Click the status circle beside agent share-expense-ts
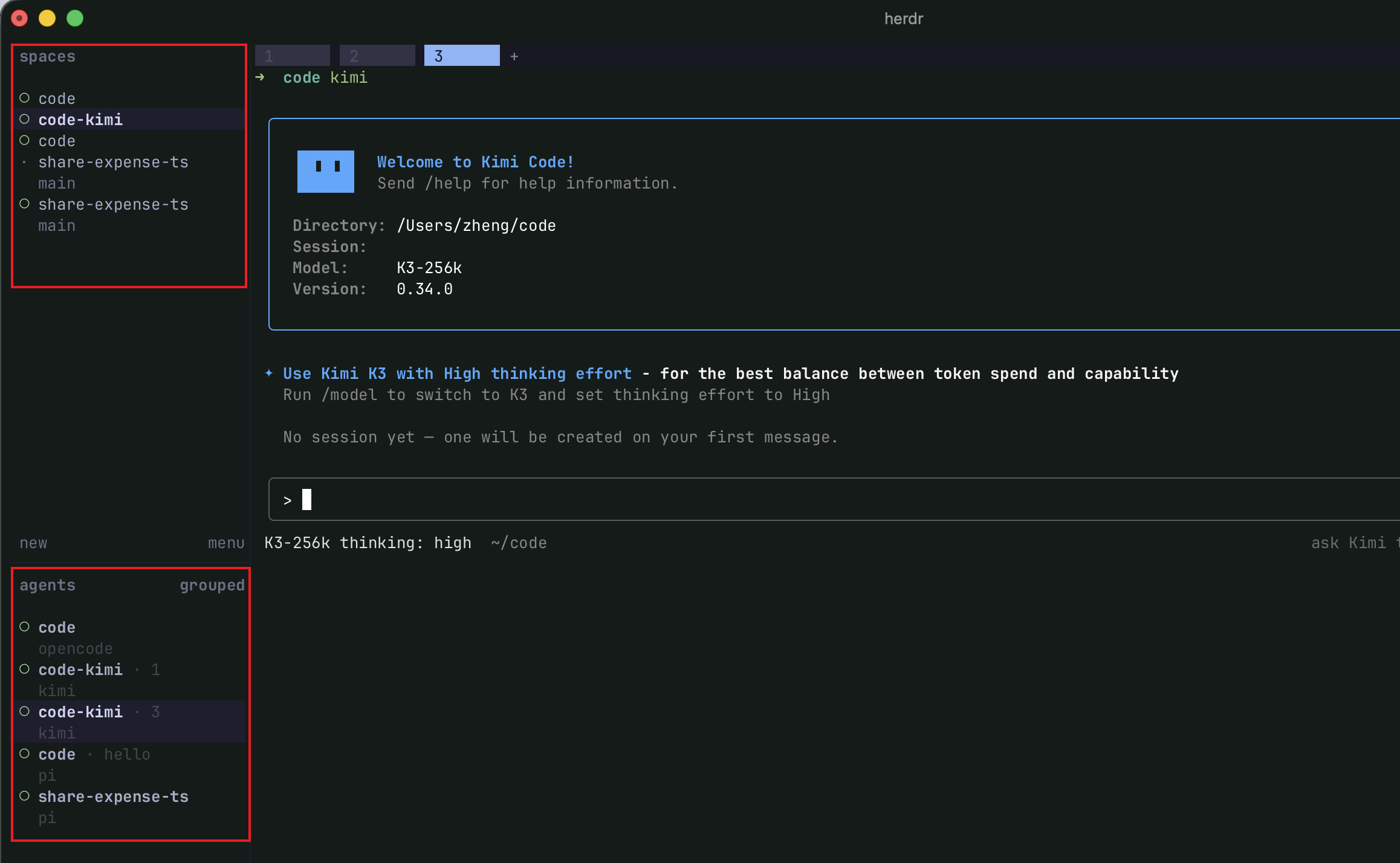1400x863 pixels. coord(25,796)
